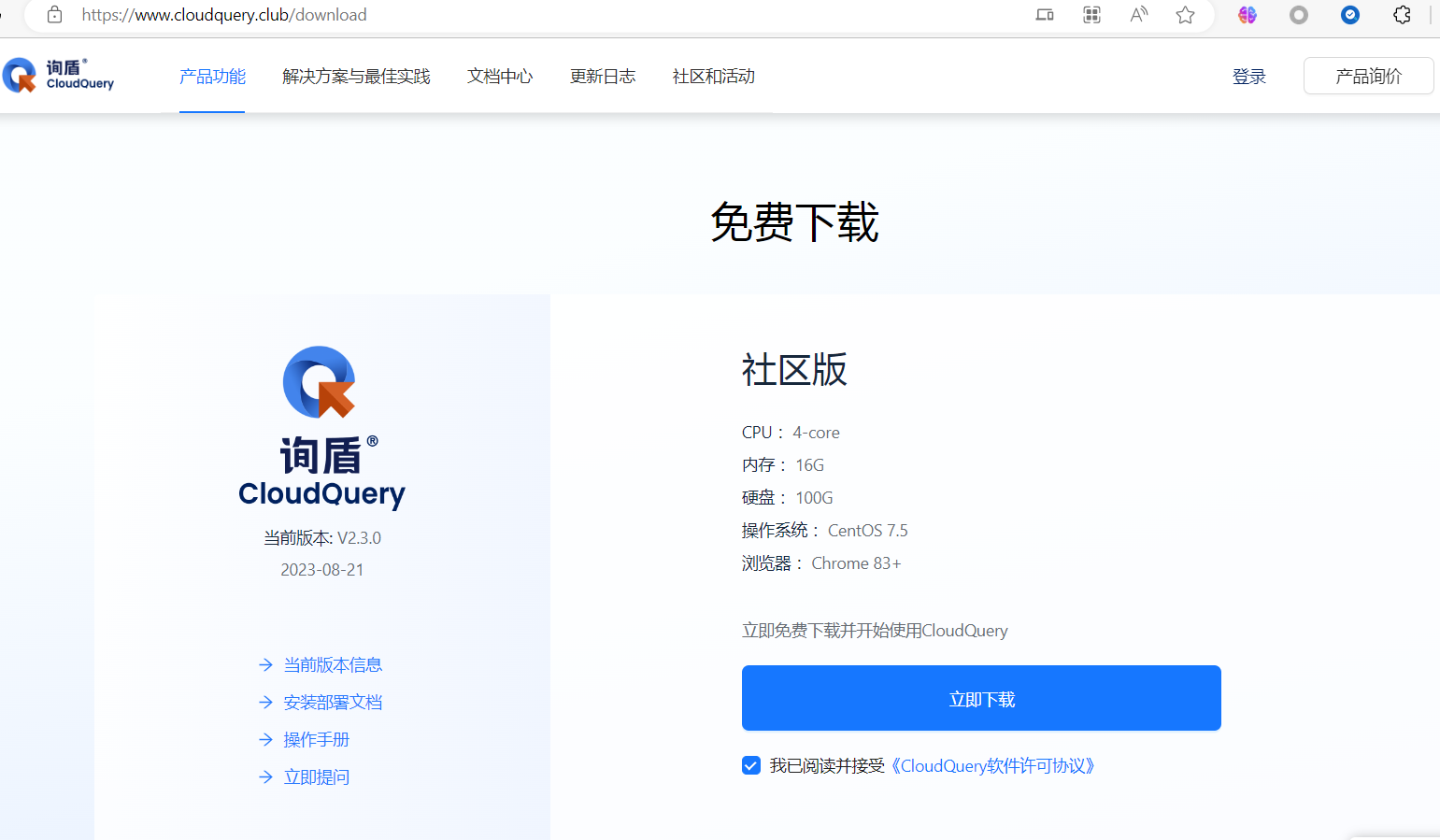Open the 操作手册 link
1440x840 pixels.
coord(317,740)
